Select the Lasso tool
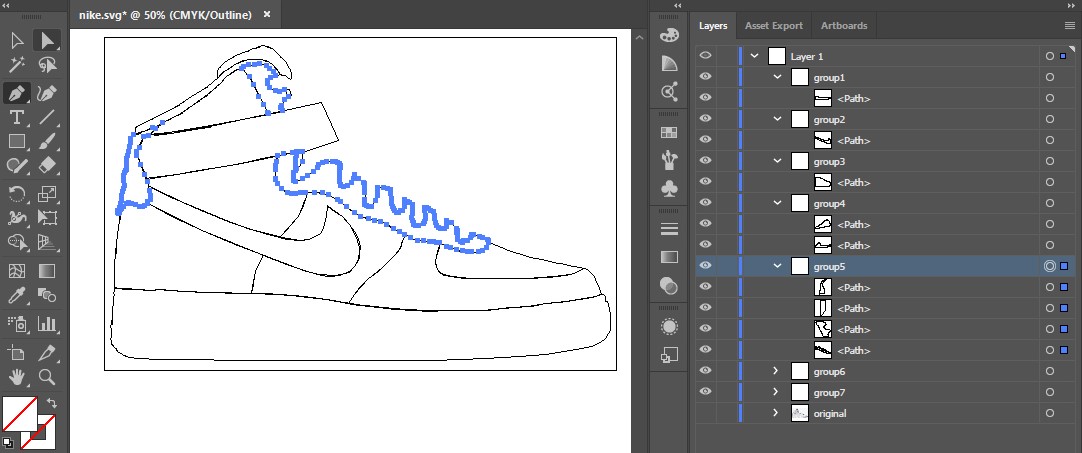 coord(47,66)
